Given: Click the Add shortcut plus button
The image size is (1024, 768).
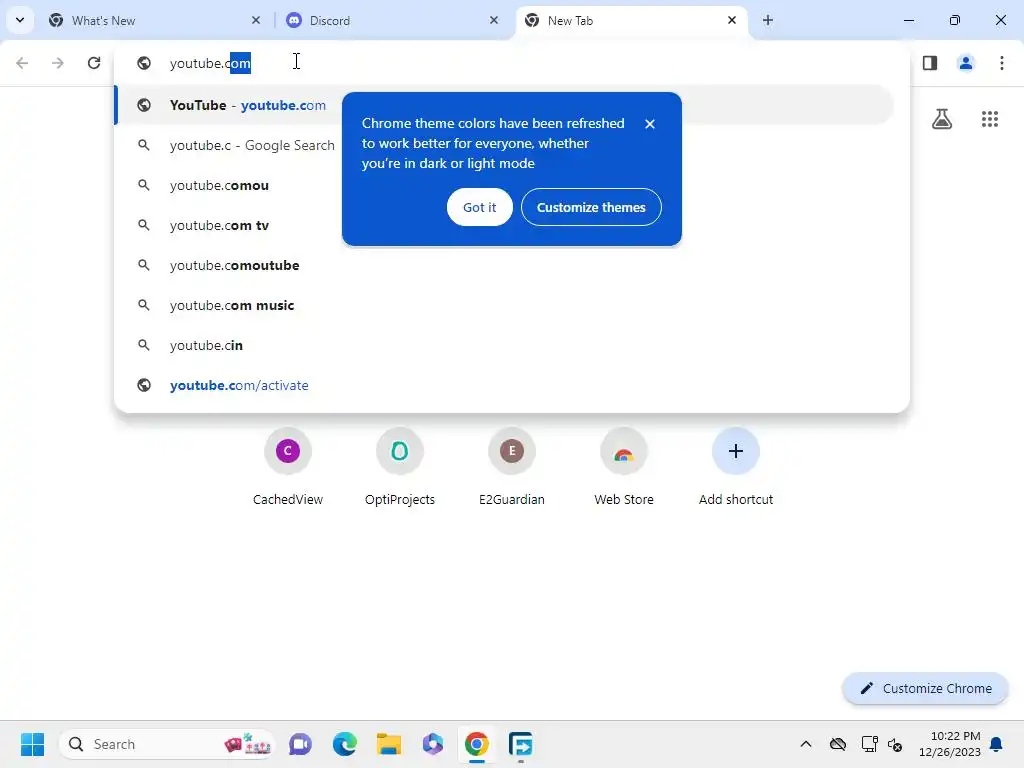Looking at the screenshot, I should coord(735,451).
